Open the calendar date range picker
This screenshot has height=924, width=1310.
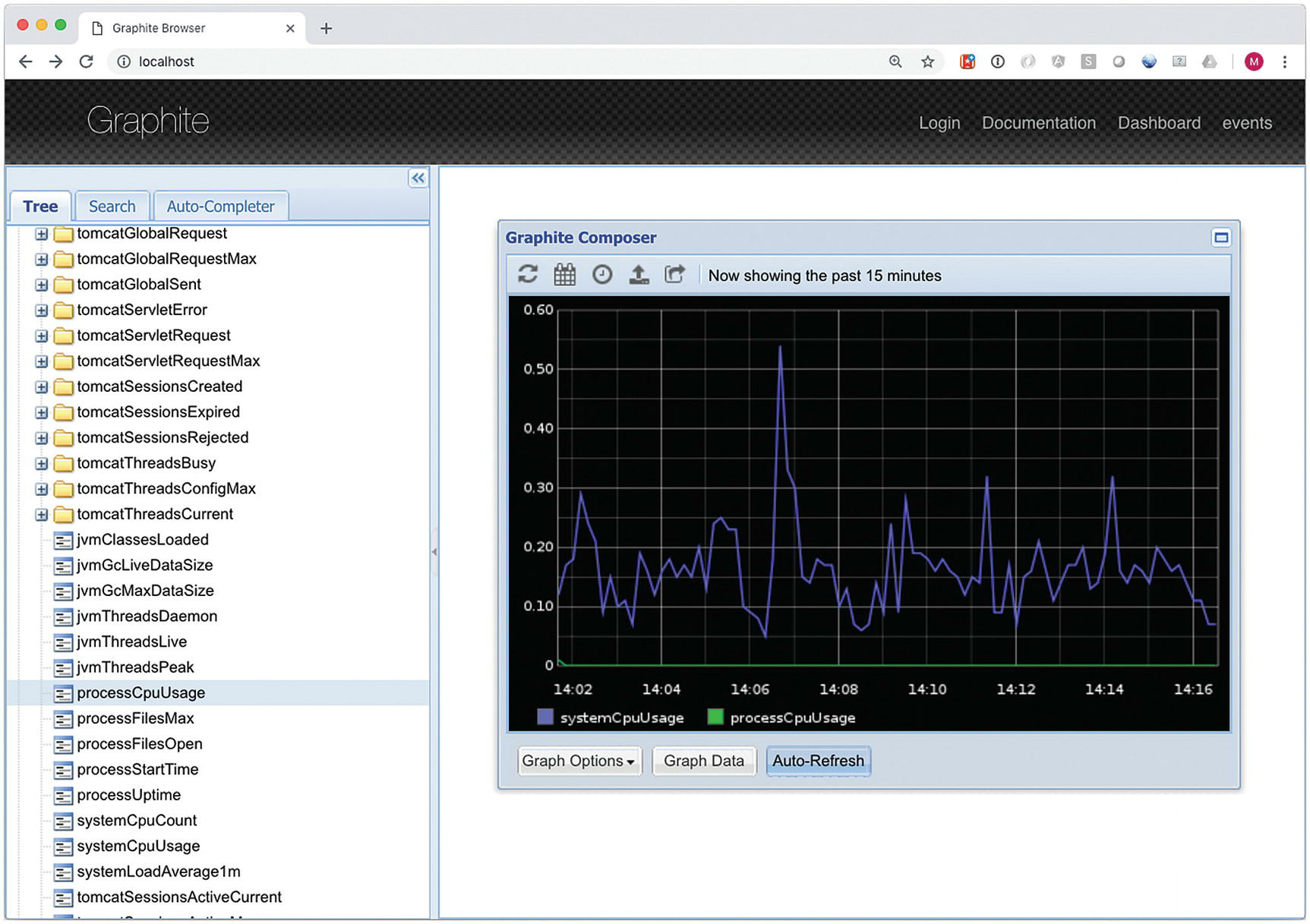click(x=564, y=274)
